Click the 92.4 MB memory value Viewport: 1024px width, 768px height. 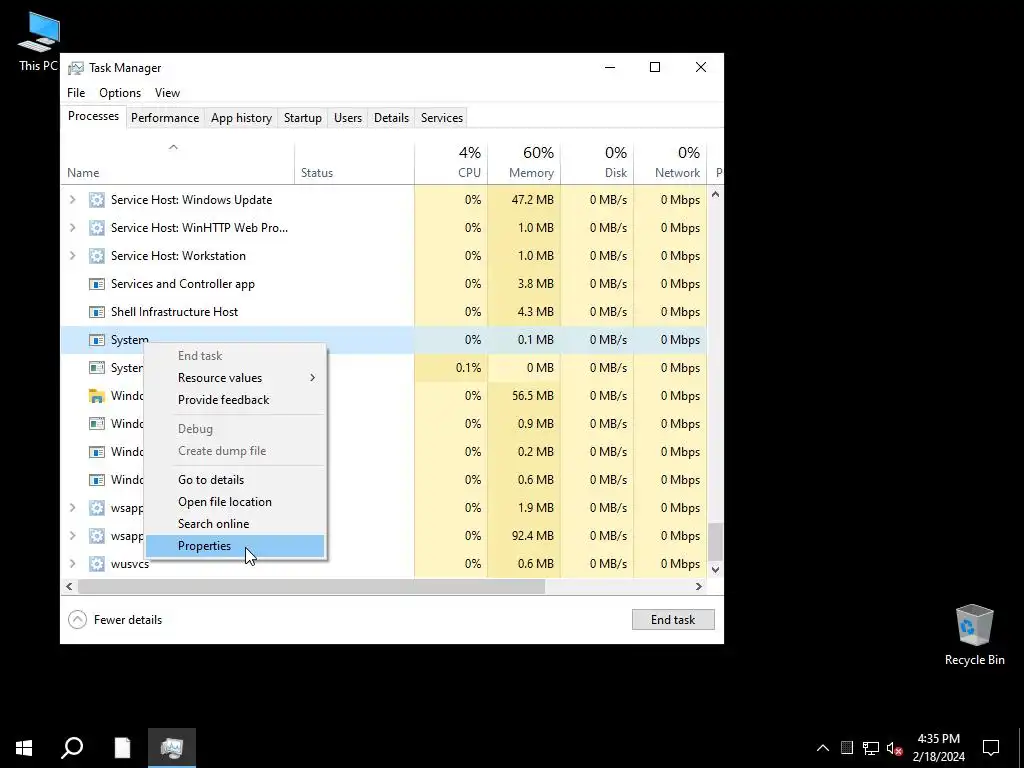[x=532, y=536]
